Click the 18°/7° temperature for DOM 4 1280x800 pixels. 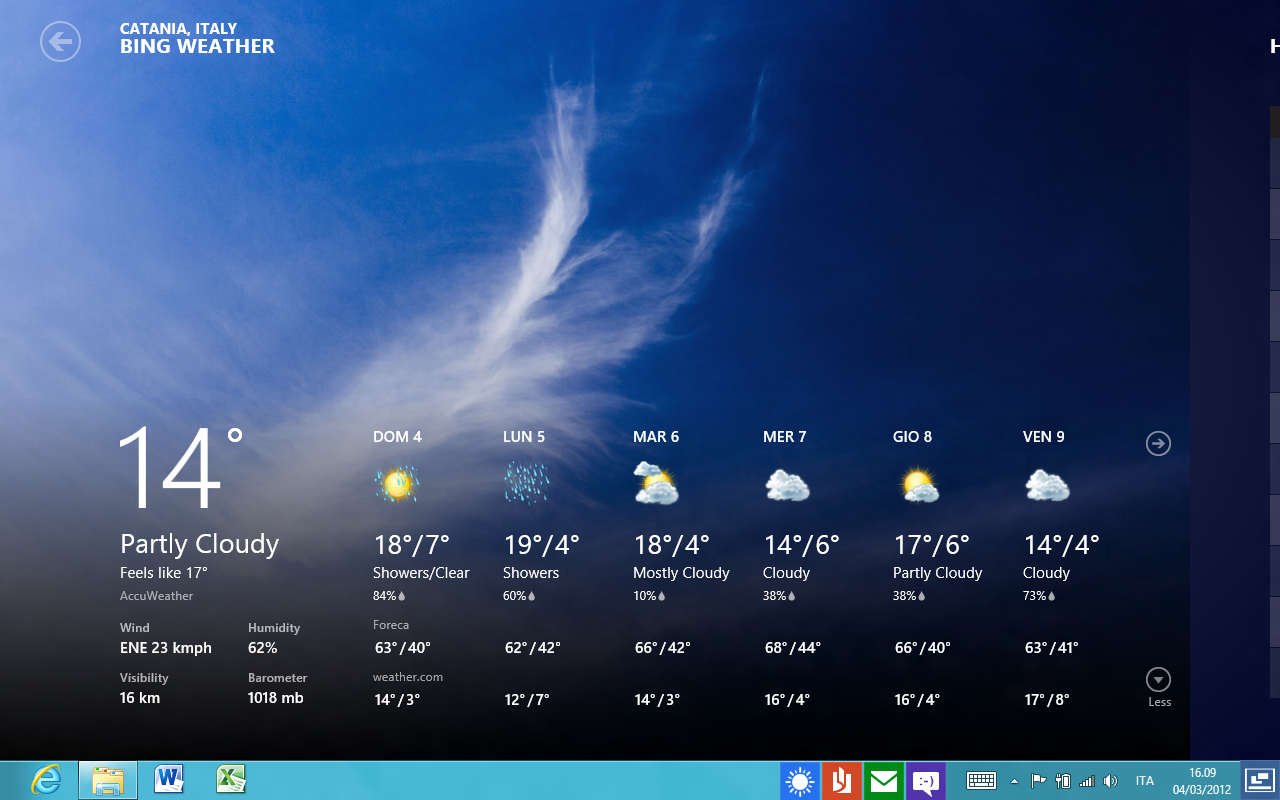412,545
